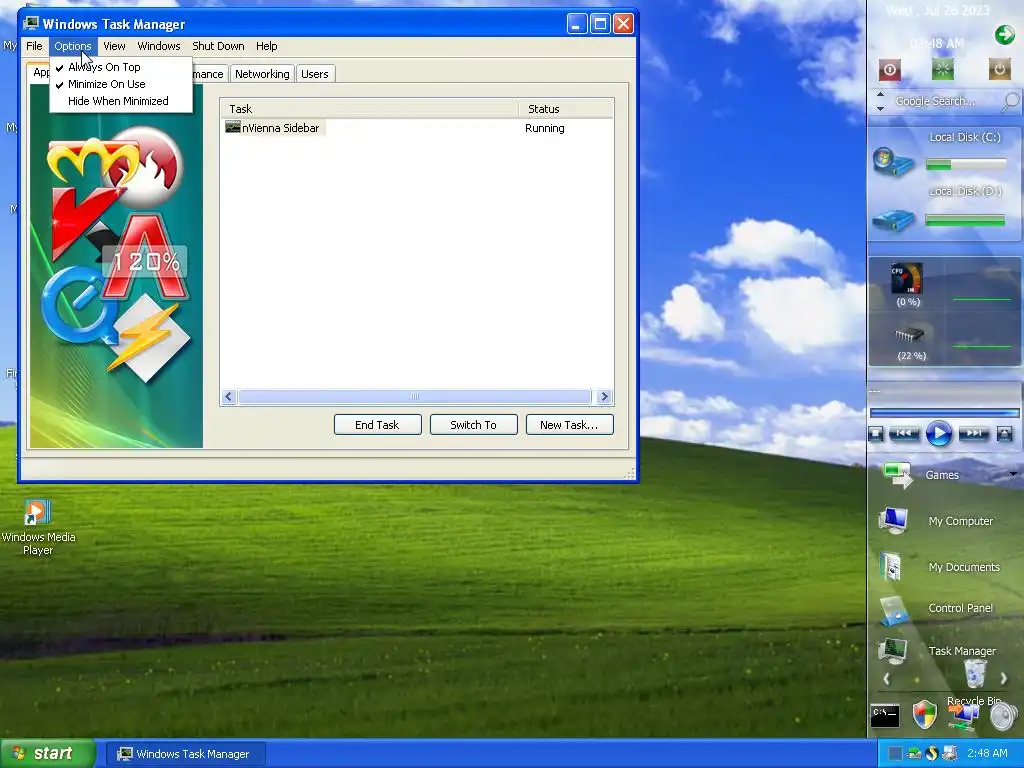Open the Windows menu in Task Manager

(x=159, y=46)
